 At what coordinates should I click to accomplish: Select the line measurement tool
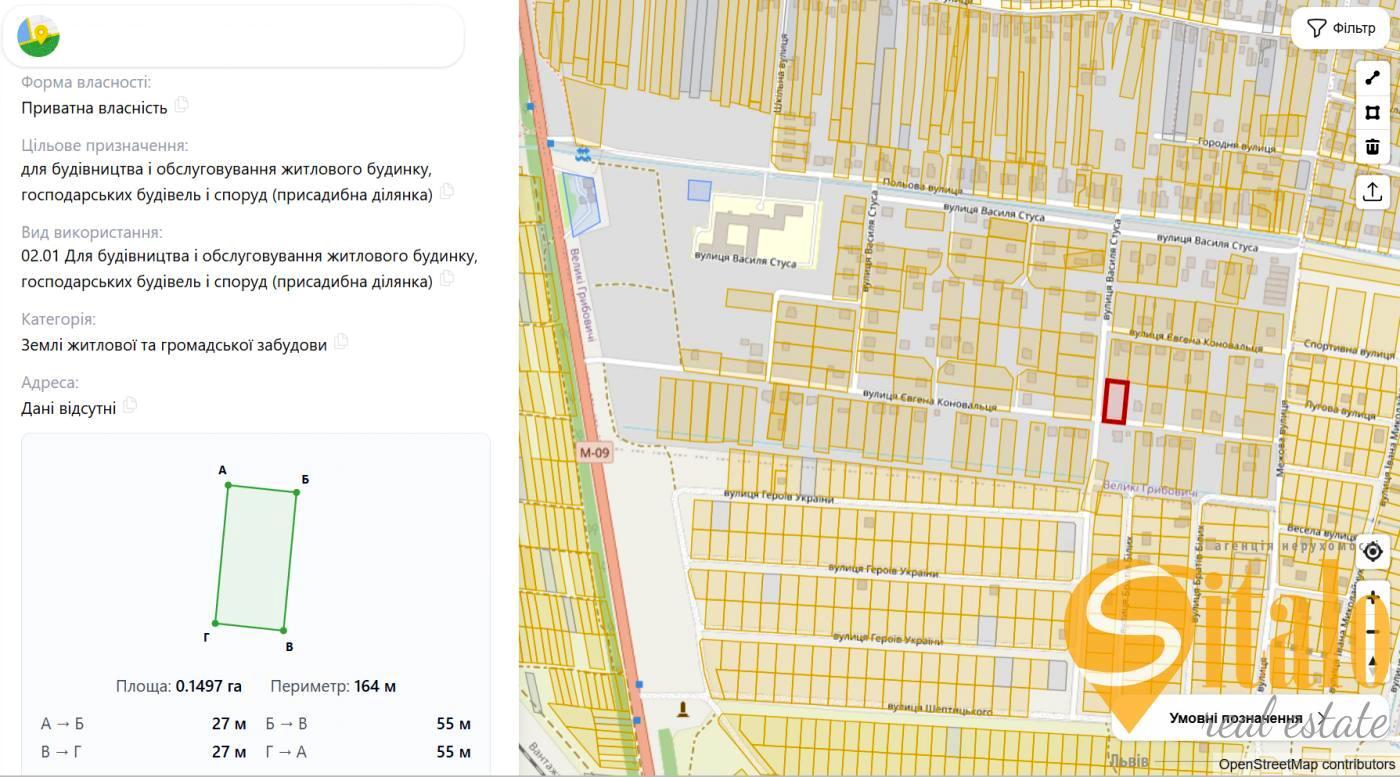click(1372, 79)
